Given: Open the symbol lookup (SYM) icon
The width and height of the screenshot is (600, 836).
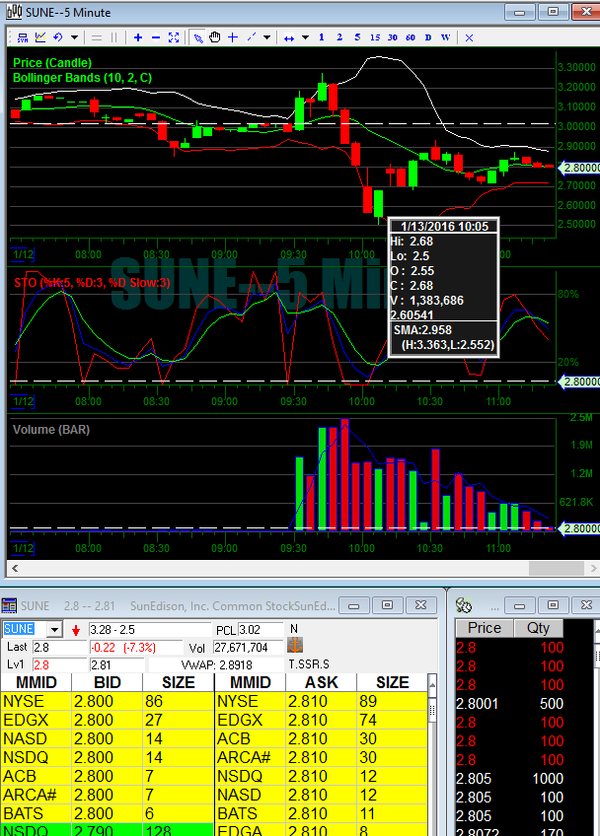Looking at the screenshot, I should point(19,37).
